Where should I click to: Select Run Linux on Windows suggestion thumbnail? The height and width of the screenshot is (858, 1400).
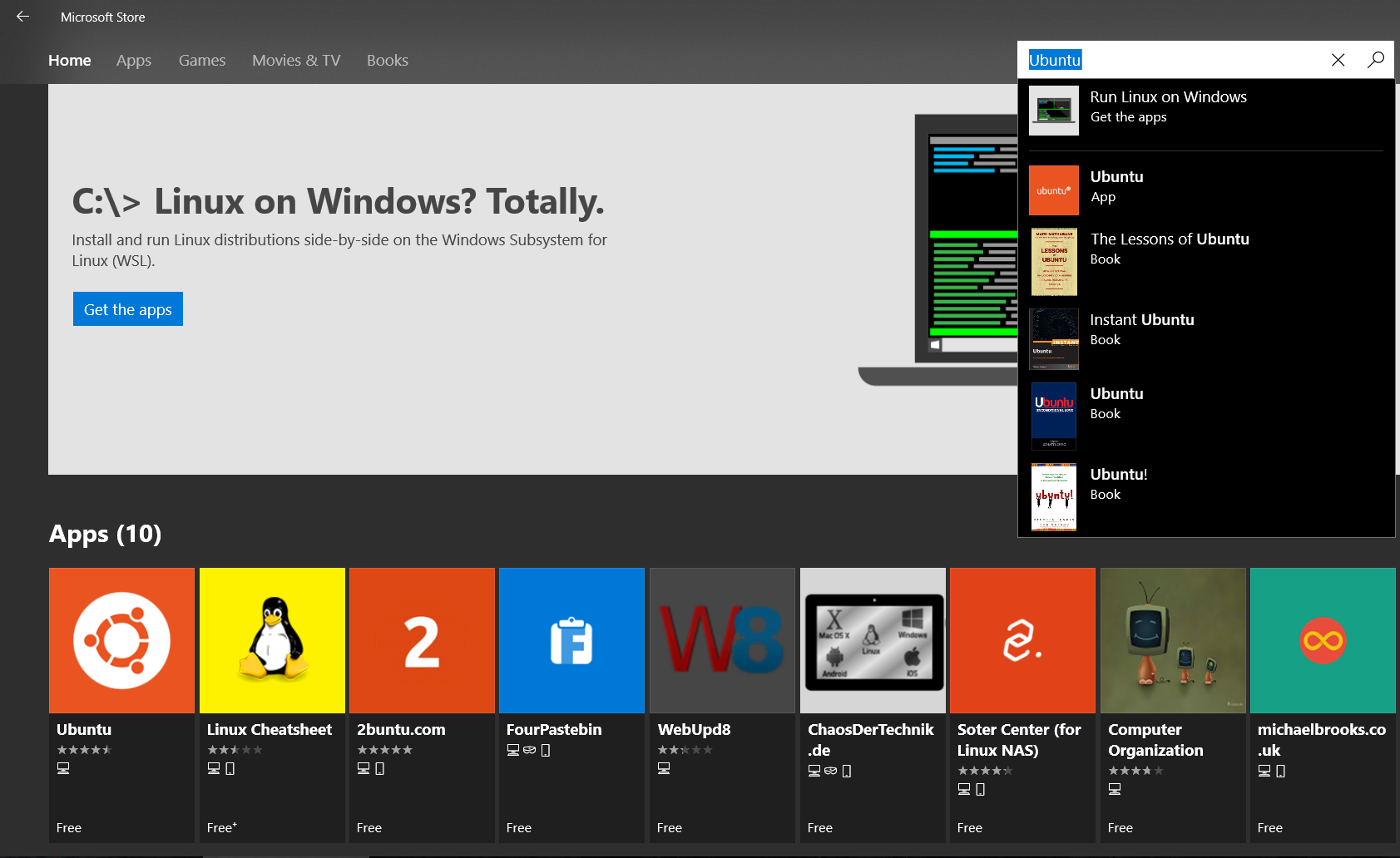1054,111
